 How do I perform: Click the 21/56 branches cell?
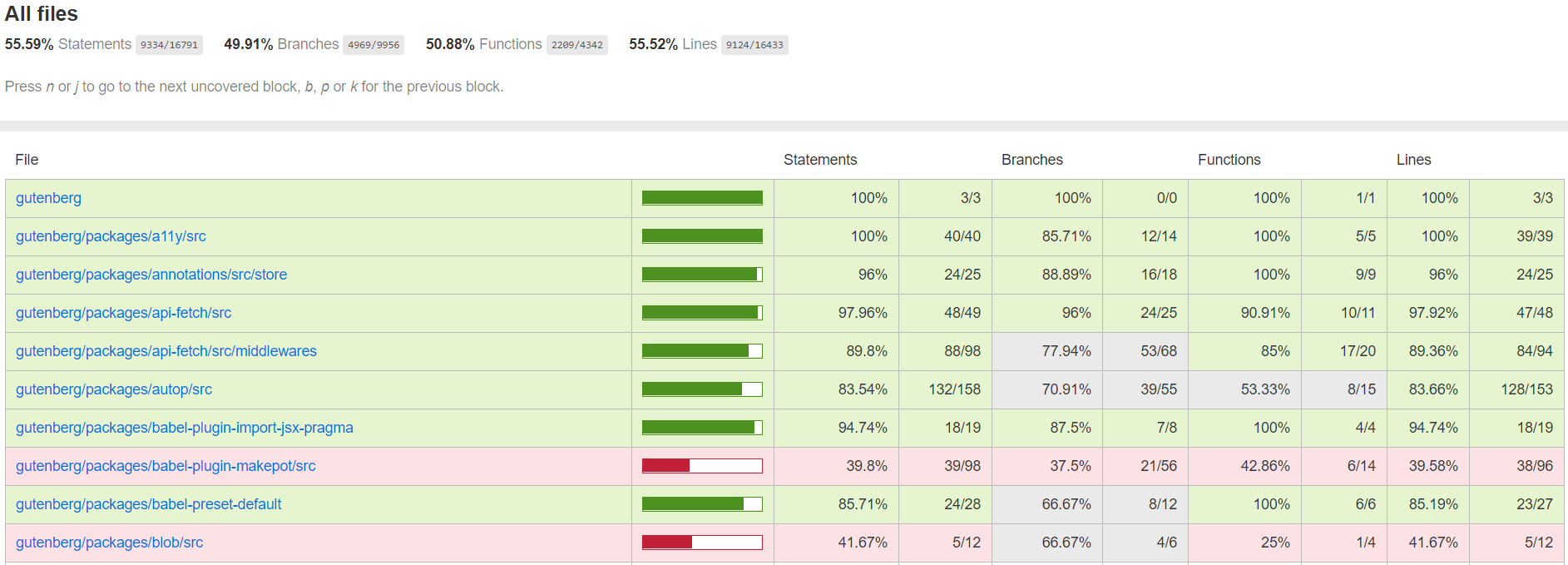pyautogui.click(x=1145, y=466)
